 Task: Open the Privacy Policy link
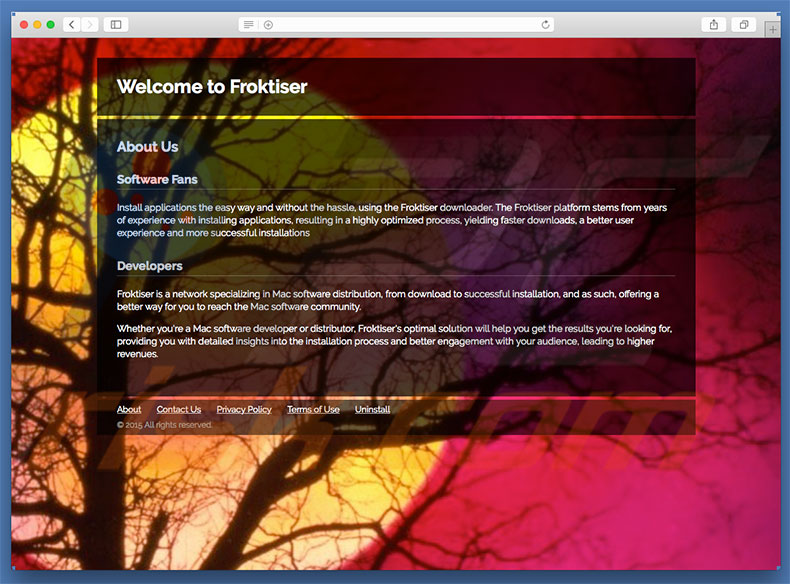pyautogui.click(x=244, y=410)
